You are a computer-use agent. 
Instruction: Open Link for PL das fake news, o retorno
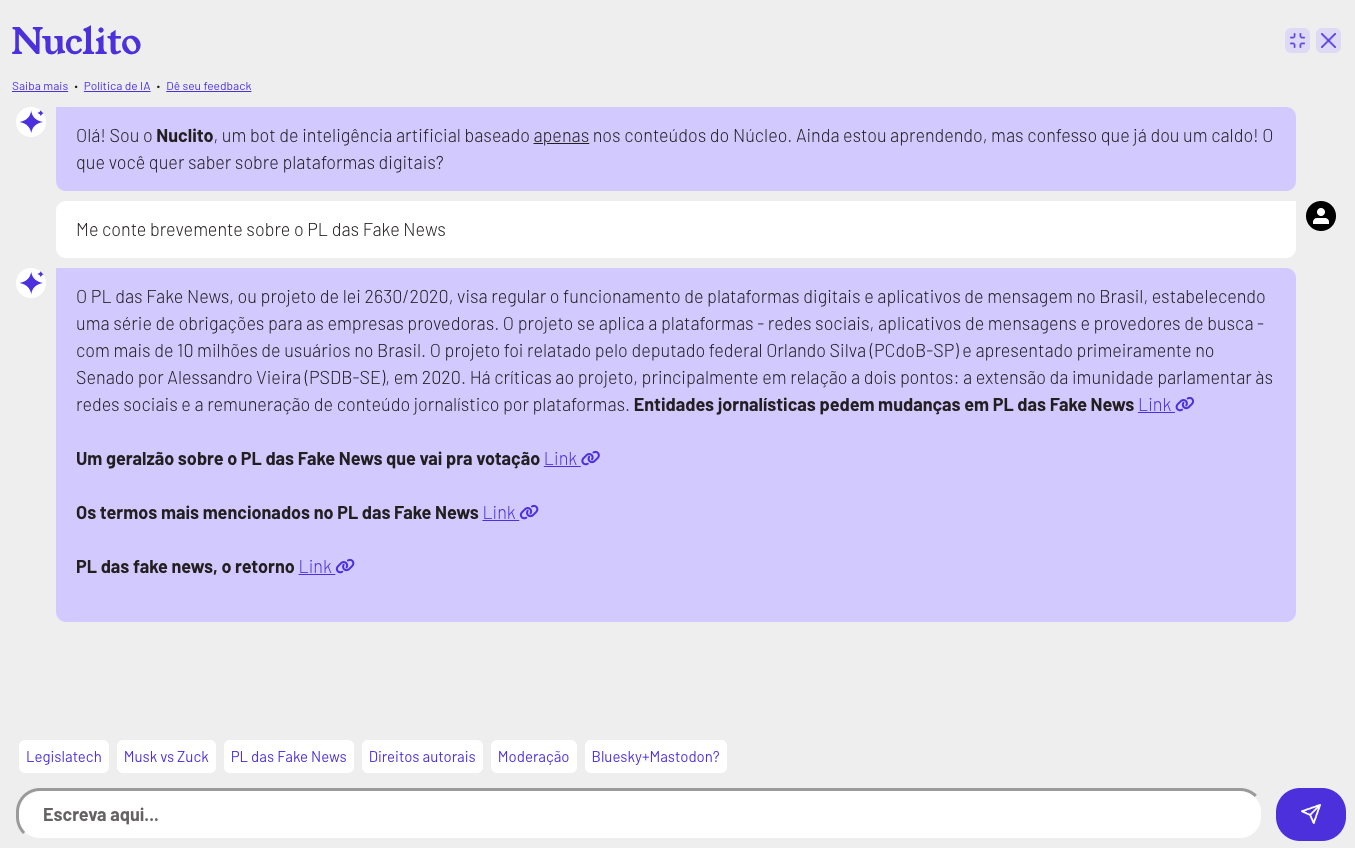[327, 567]
